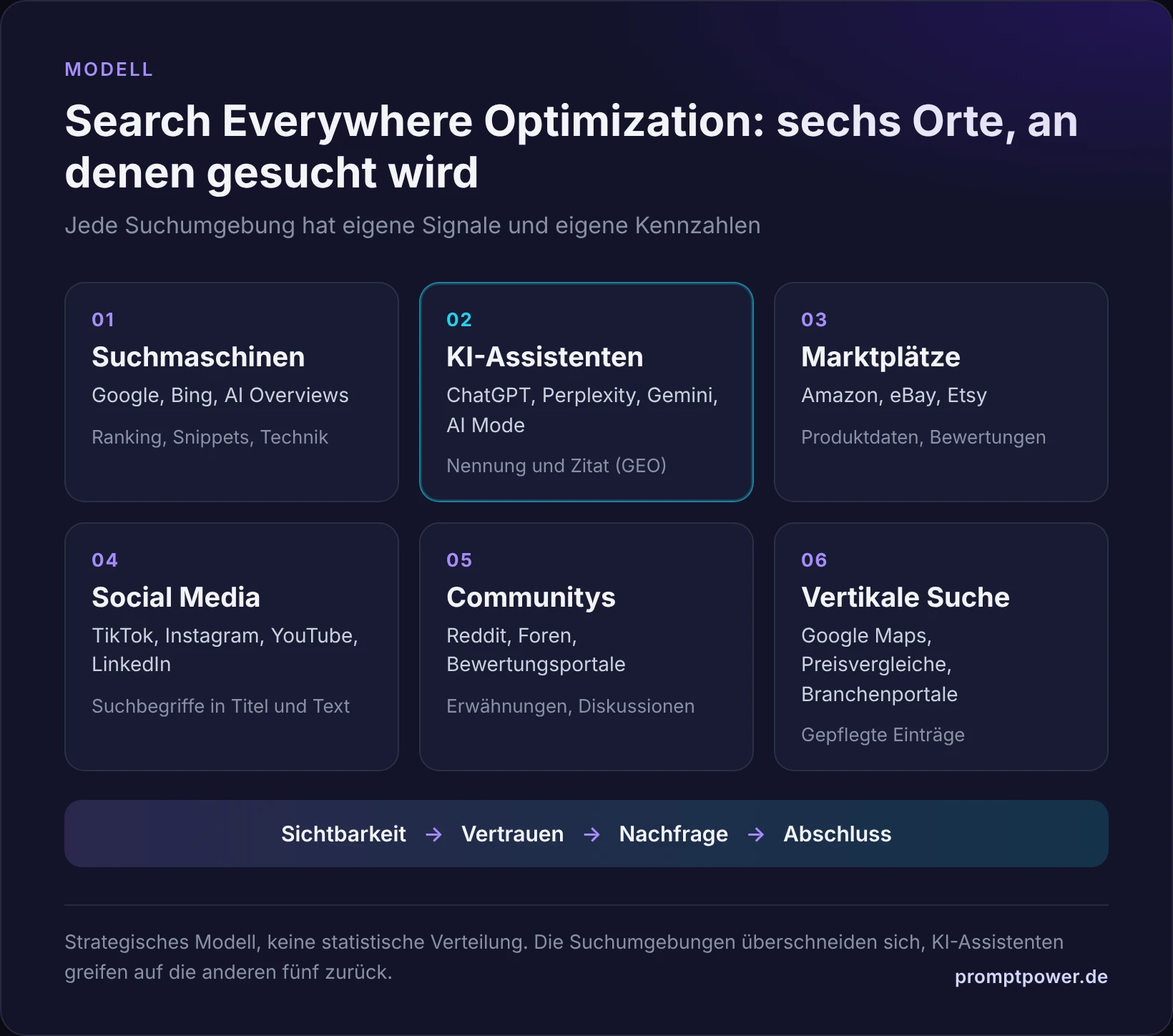Click the Nachfrage step in the funnel bar
The height and width of the screenshot is (1036, 1173).
(674, 834)
